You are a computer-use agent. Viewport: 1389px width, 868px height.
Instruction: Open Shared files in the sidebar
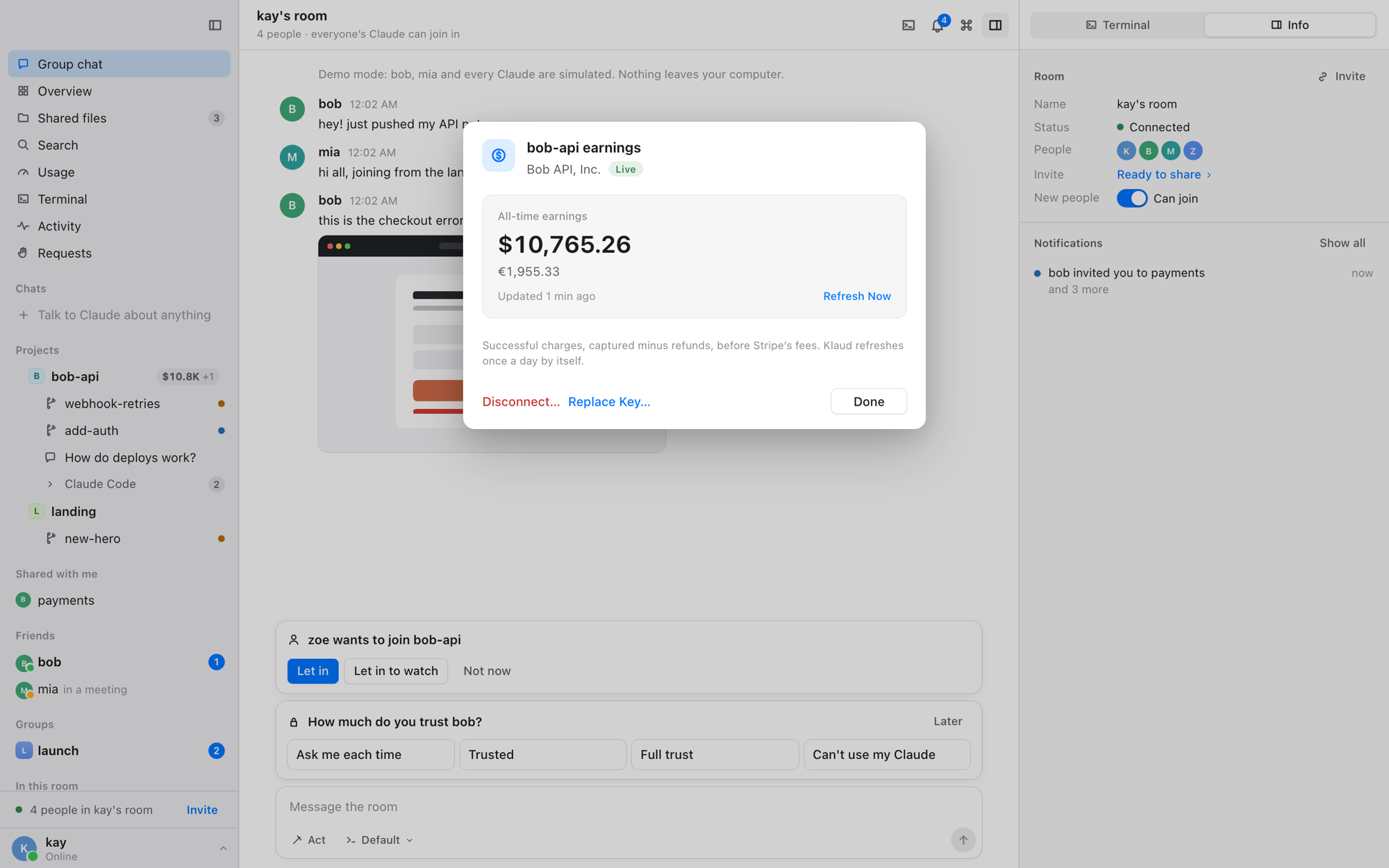[119, 118]
